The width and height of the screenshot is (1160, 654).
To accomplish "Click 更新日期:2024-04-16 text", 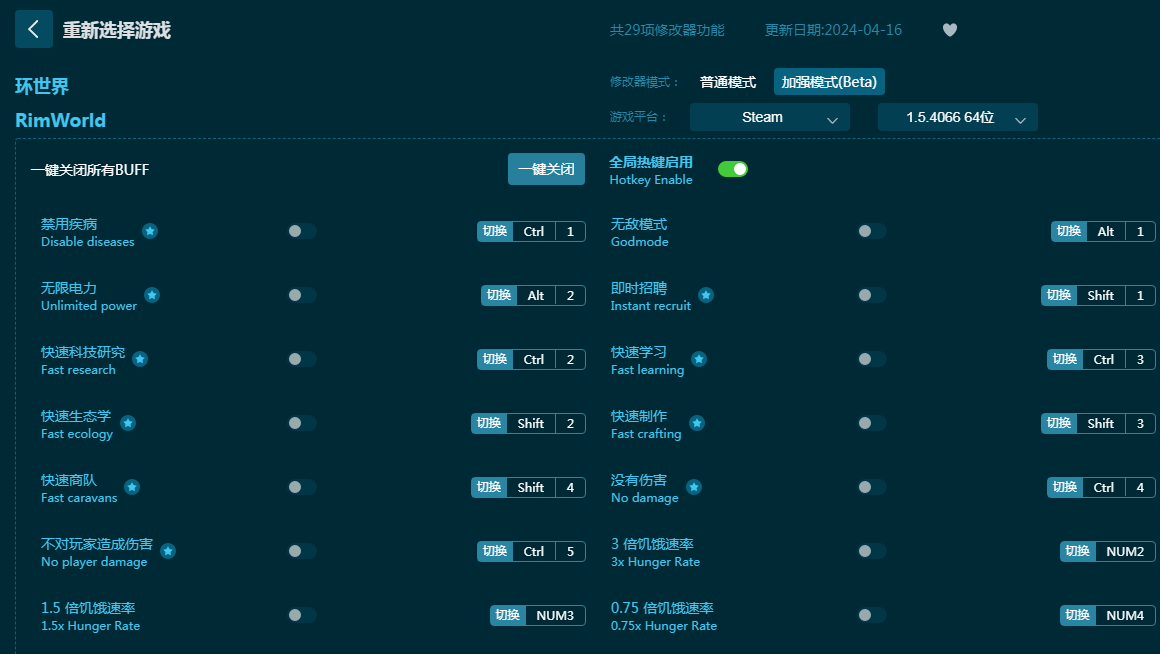I will point(833,30).
